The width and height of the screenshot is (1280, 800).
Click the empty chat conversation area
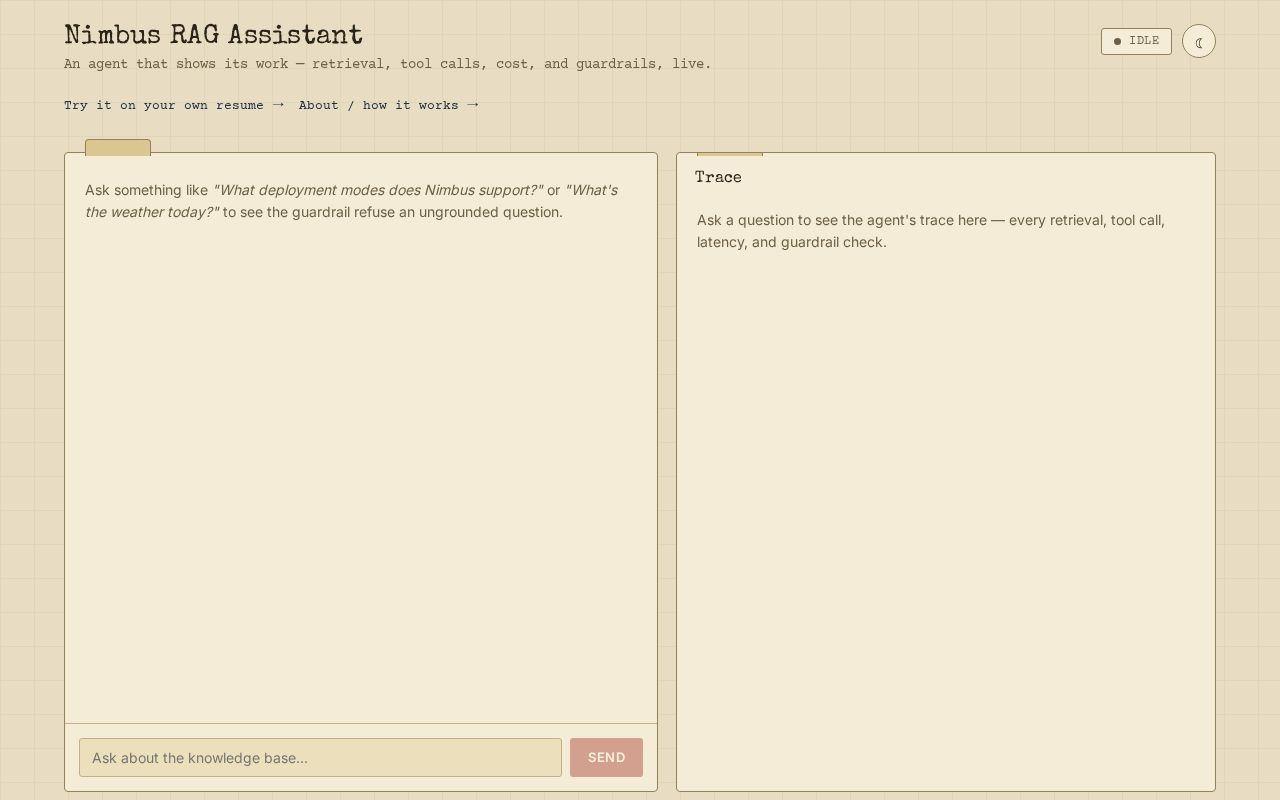click(361, 470)
